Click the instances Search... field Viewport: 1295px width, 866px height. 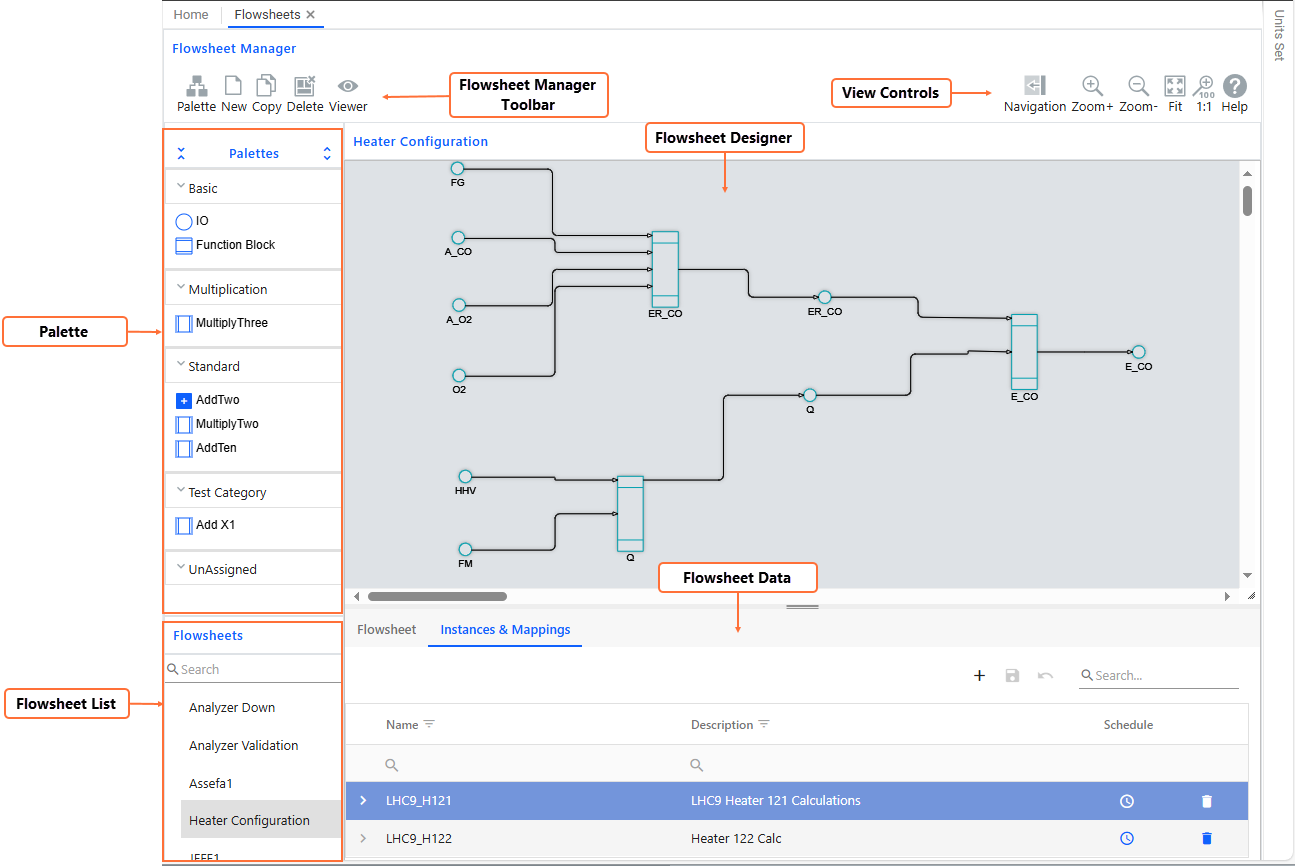[1159, 676]
